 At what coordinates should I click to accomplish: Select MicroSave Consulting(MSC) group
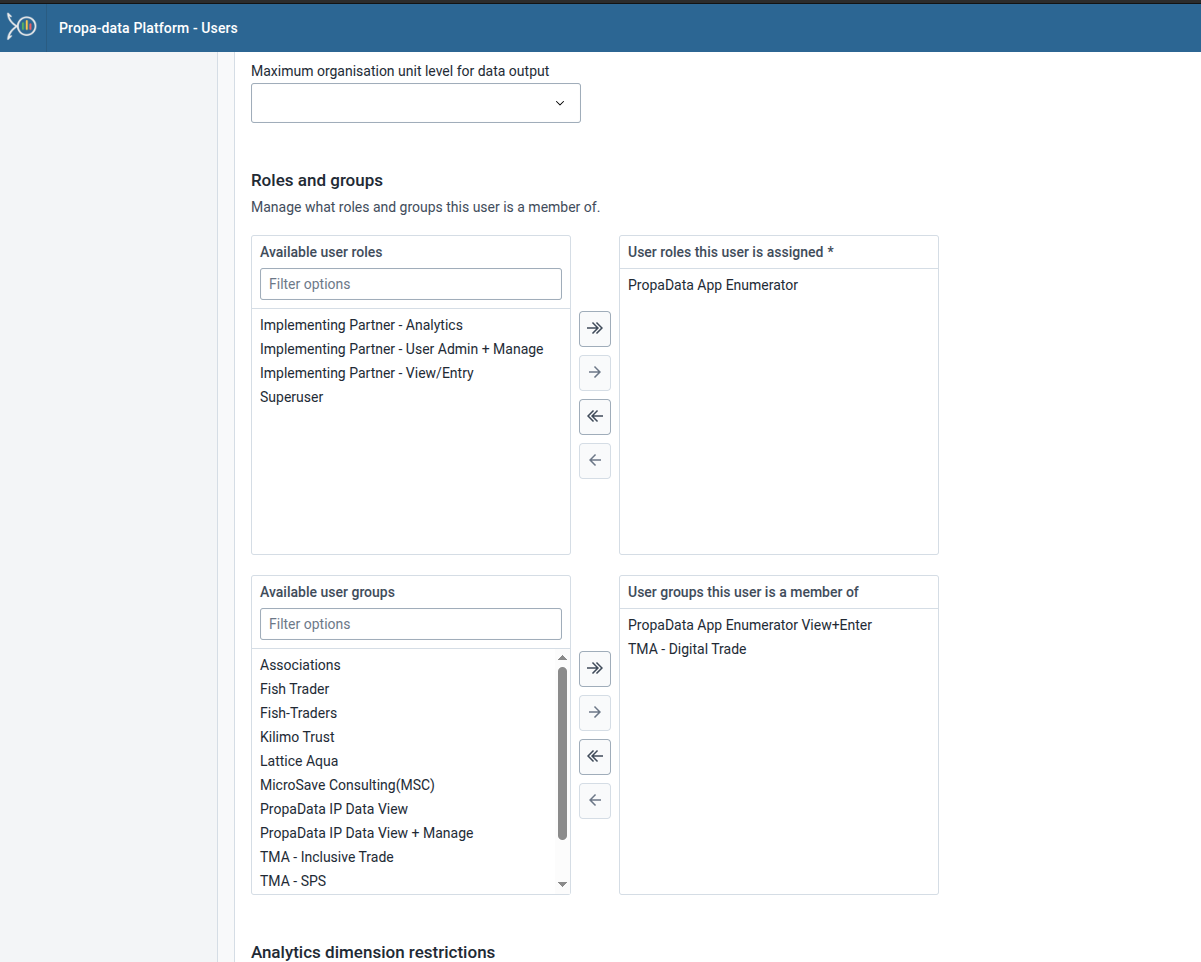(x=347, y=785)
